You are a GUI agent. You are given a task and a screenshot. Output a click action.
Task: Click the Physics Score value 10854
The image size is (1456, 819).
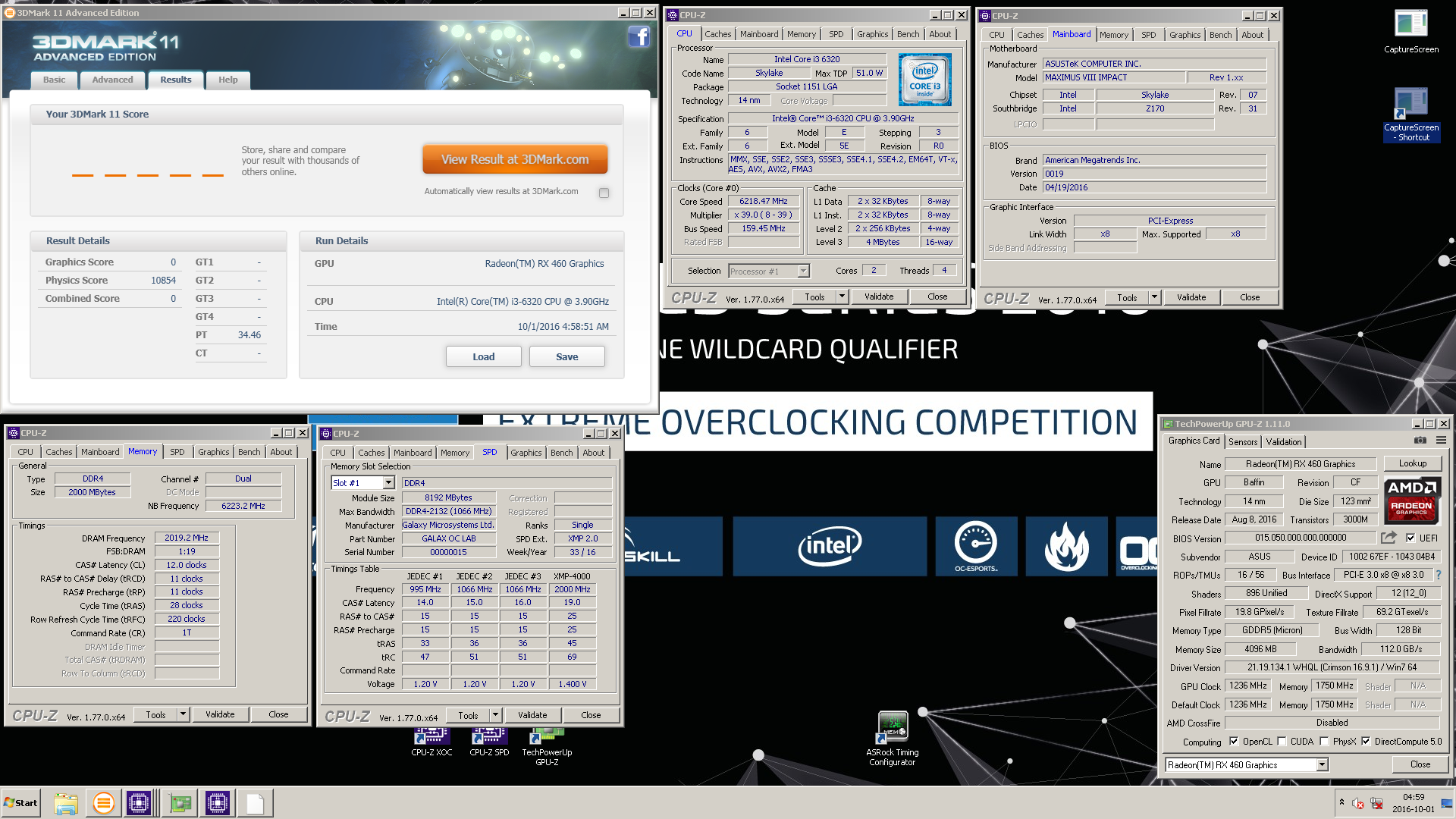163,280
